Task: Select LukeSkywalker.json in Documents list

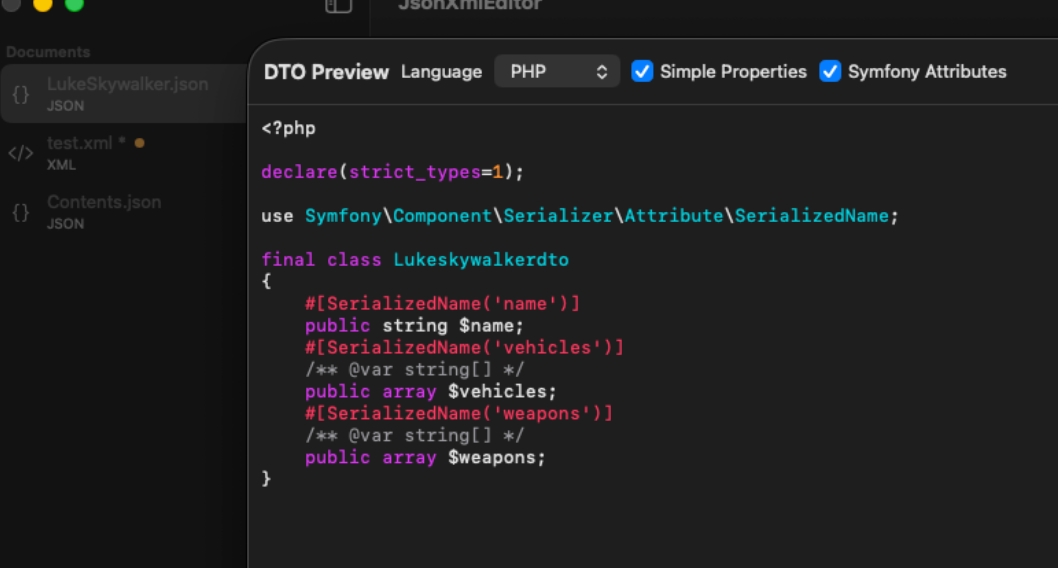Action: pyautogui.click(x=125, y=94)
